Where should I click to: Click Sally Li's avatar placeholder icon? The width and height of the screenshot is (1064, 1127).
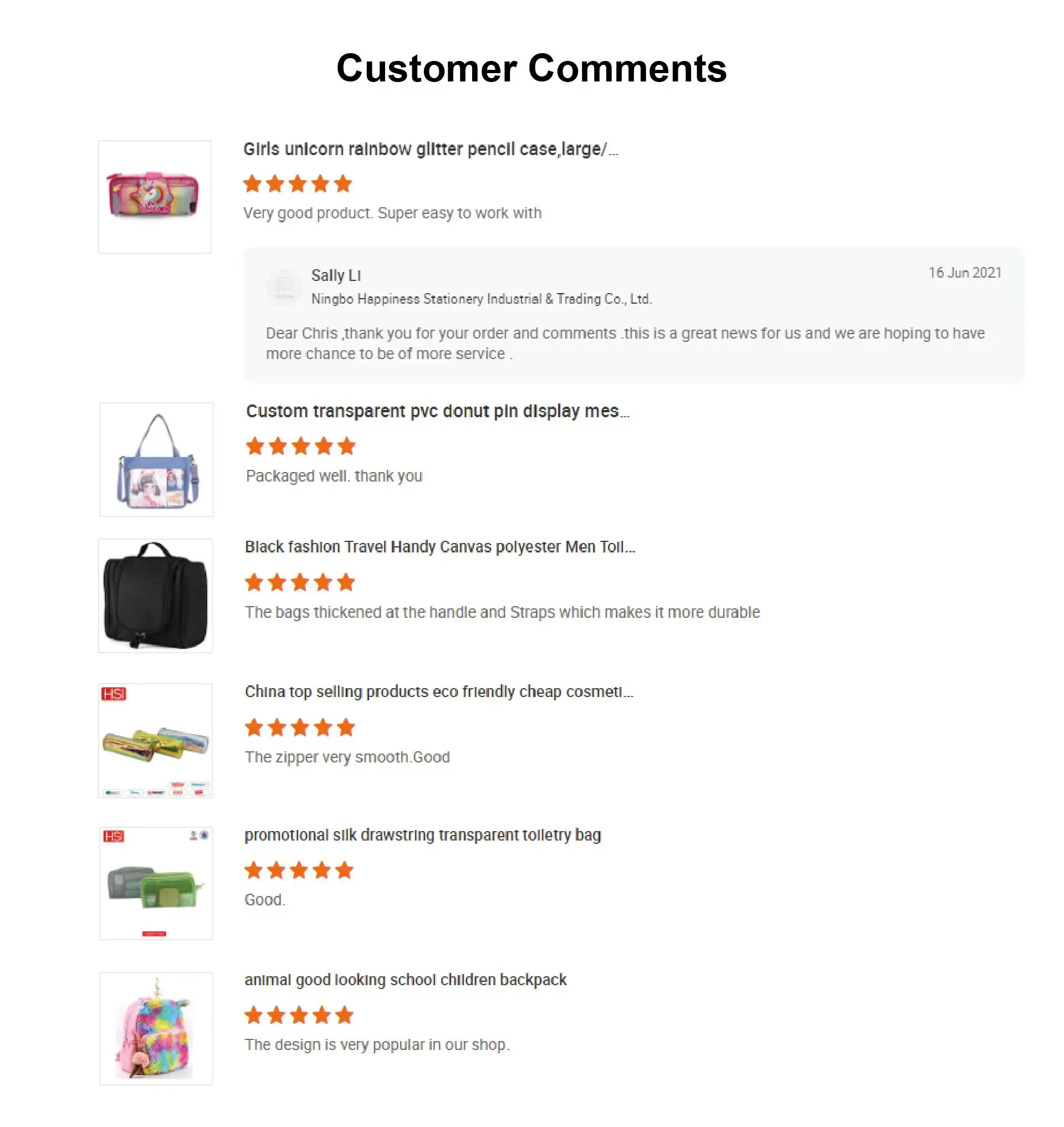pyautogui.click(x=284, y=286)
